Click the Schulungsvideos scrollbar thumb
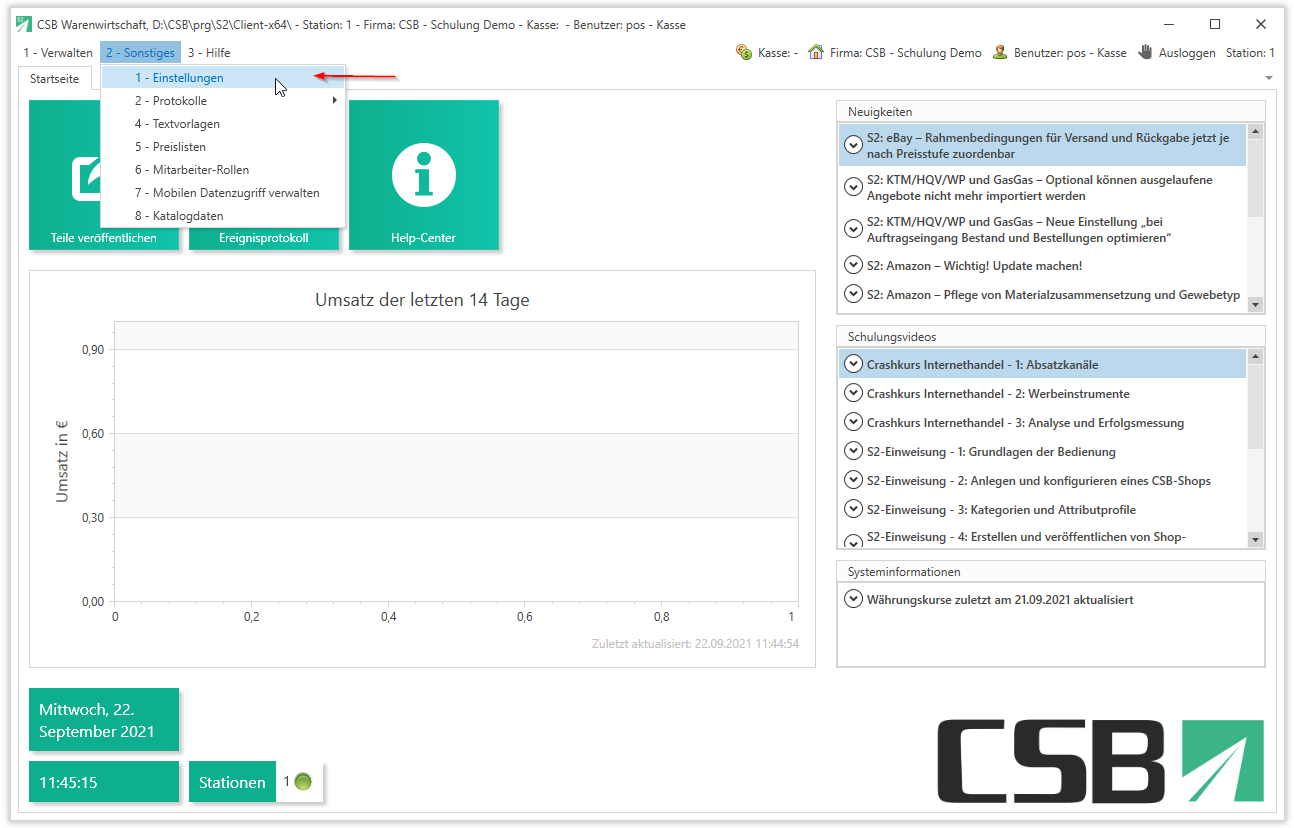The width and height of the screenshot is (1294, 828). (1256, 407)
